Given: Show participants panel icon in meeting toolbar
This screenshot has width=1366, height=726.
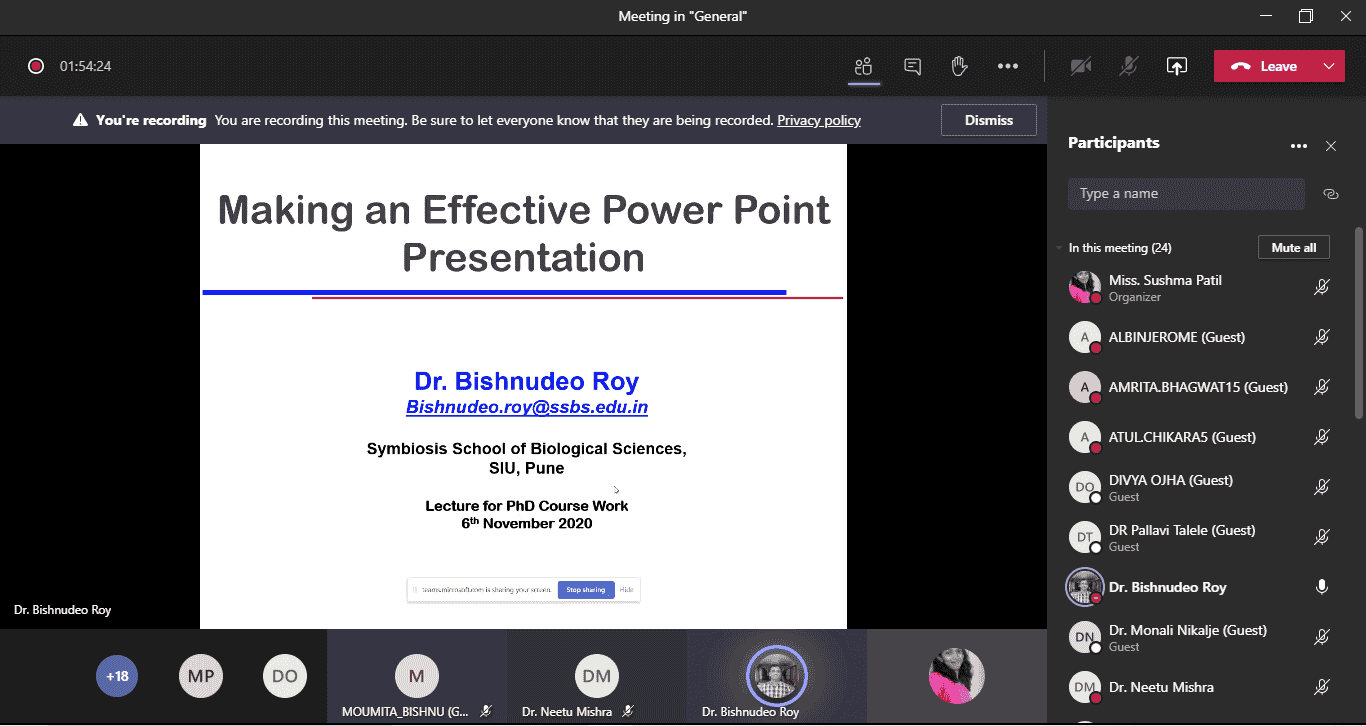Looking at the screenshot, I should pos(864,66).
